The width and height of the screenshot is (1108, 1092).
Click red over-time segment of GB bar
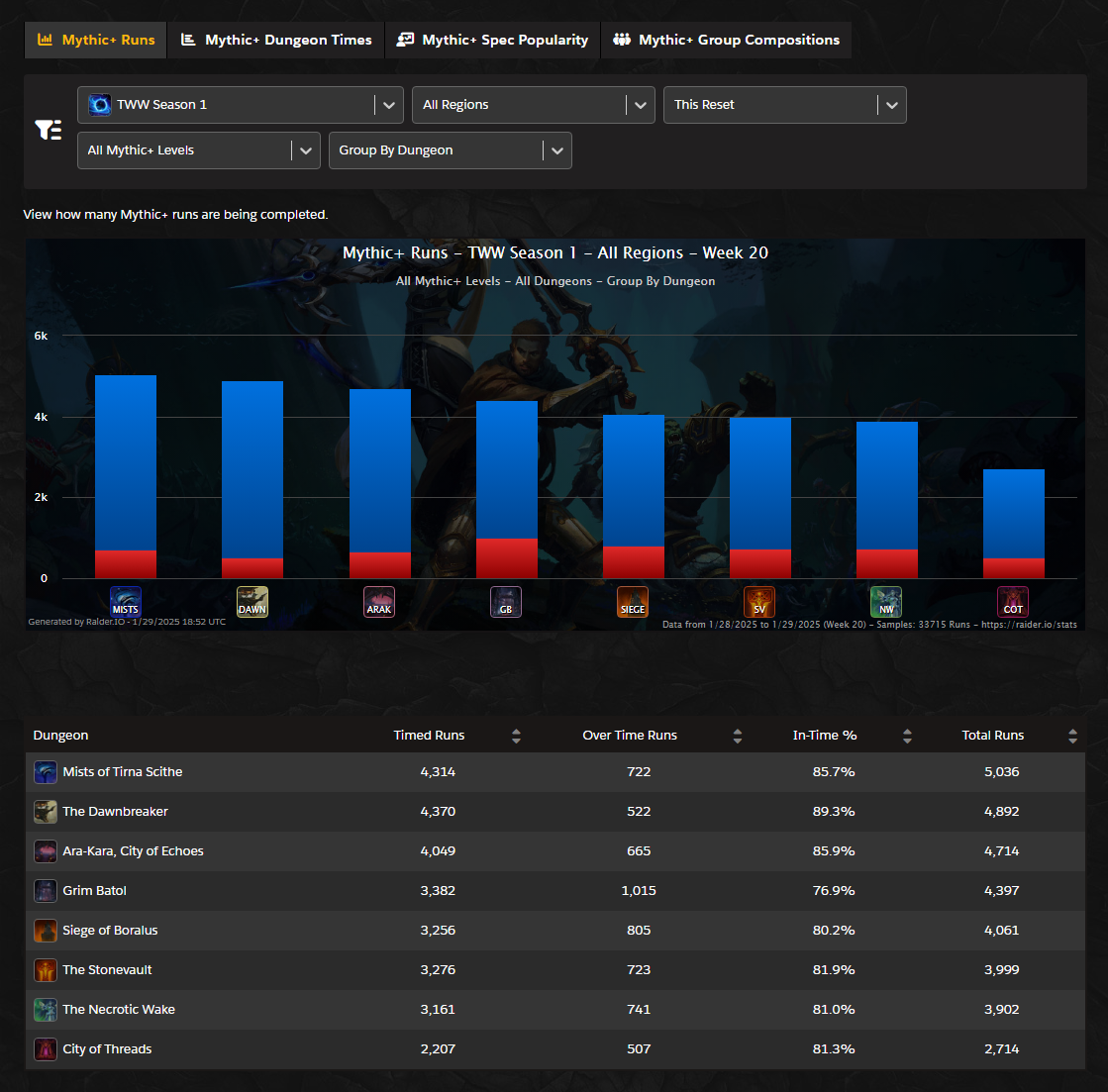[x=507, y=558]
